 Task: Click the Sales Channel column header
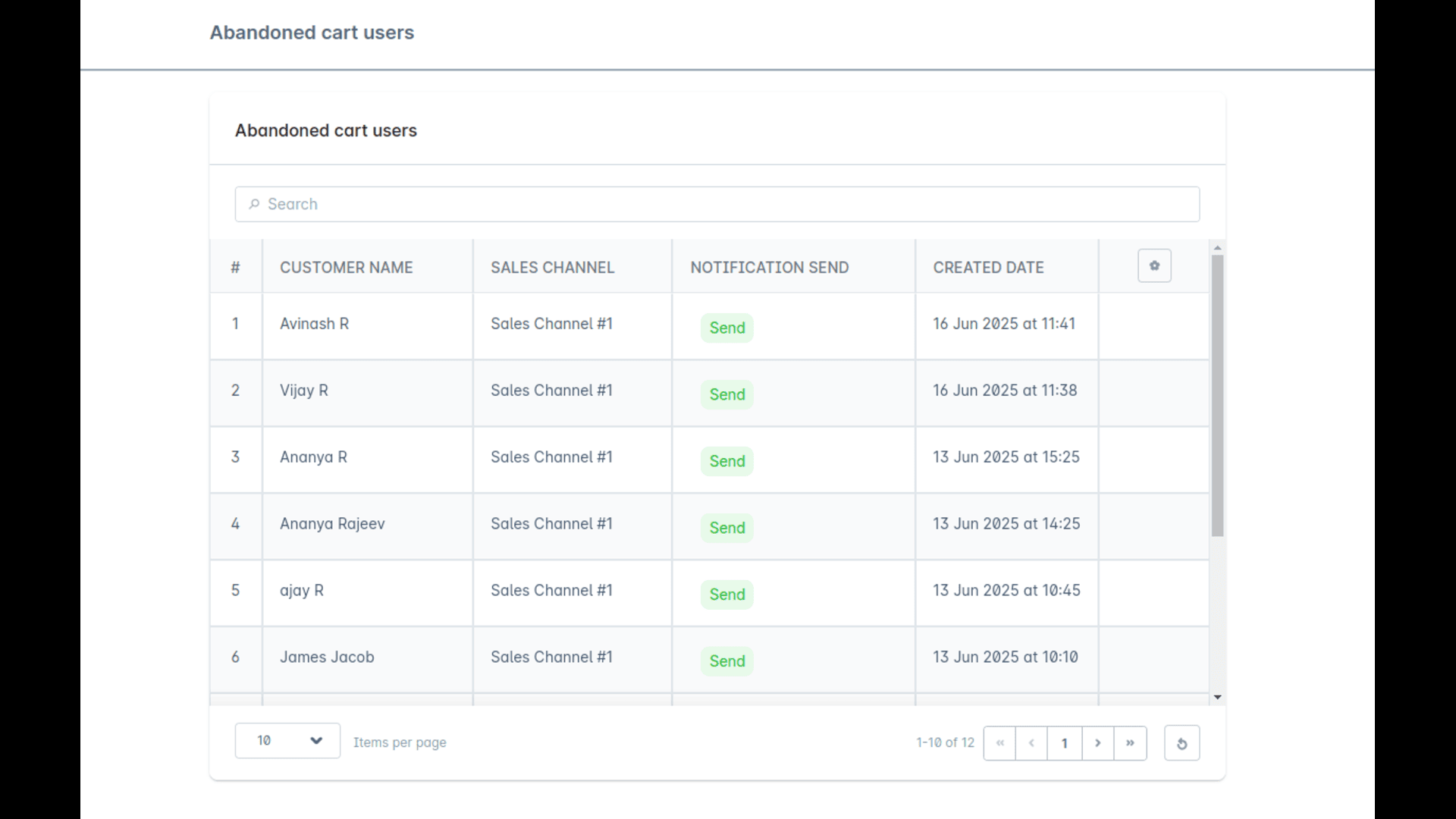click(x=552, y=267)
